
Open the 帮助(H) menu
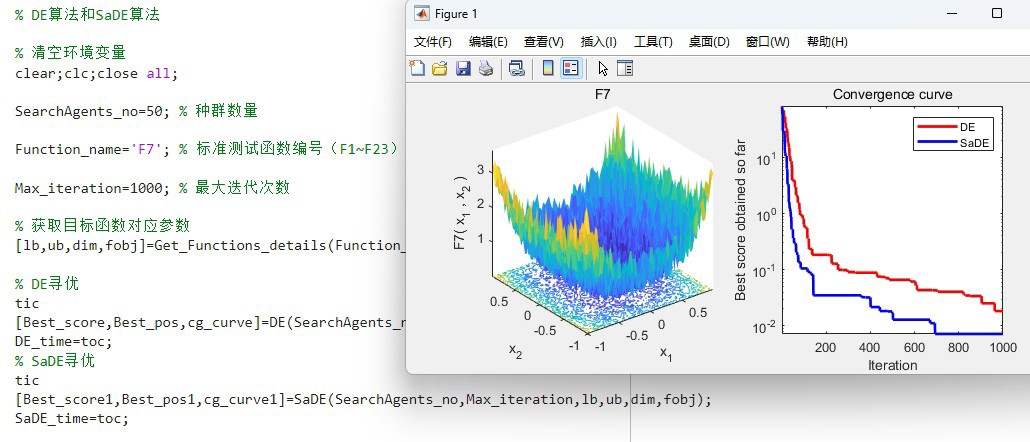click(827, 42)
